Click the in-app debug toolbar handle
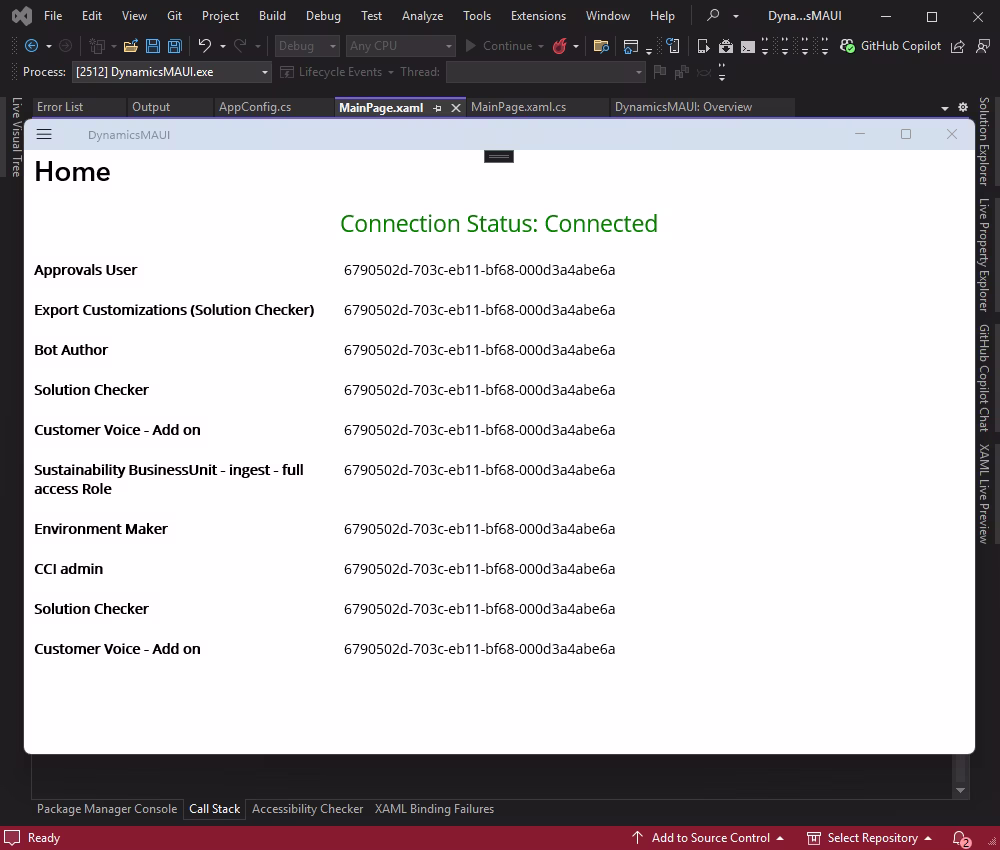1000x850 pixels. coord(499,156)
